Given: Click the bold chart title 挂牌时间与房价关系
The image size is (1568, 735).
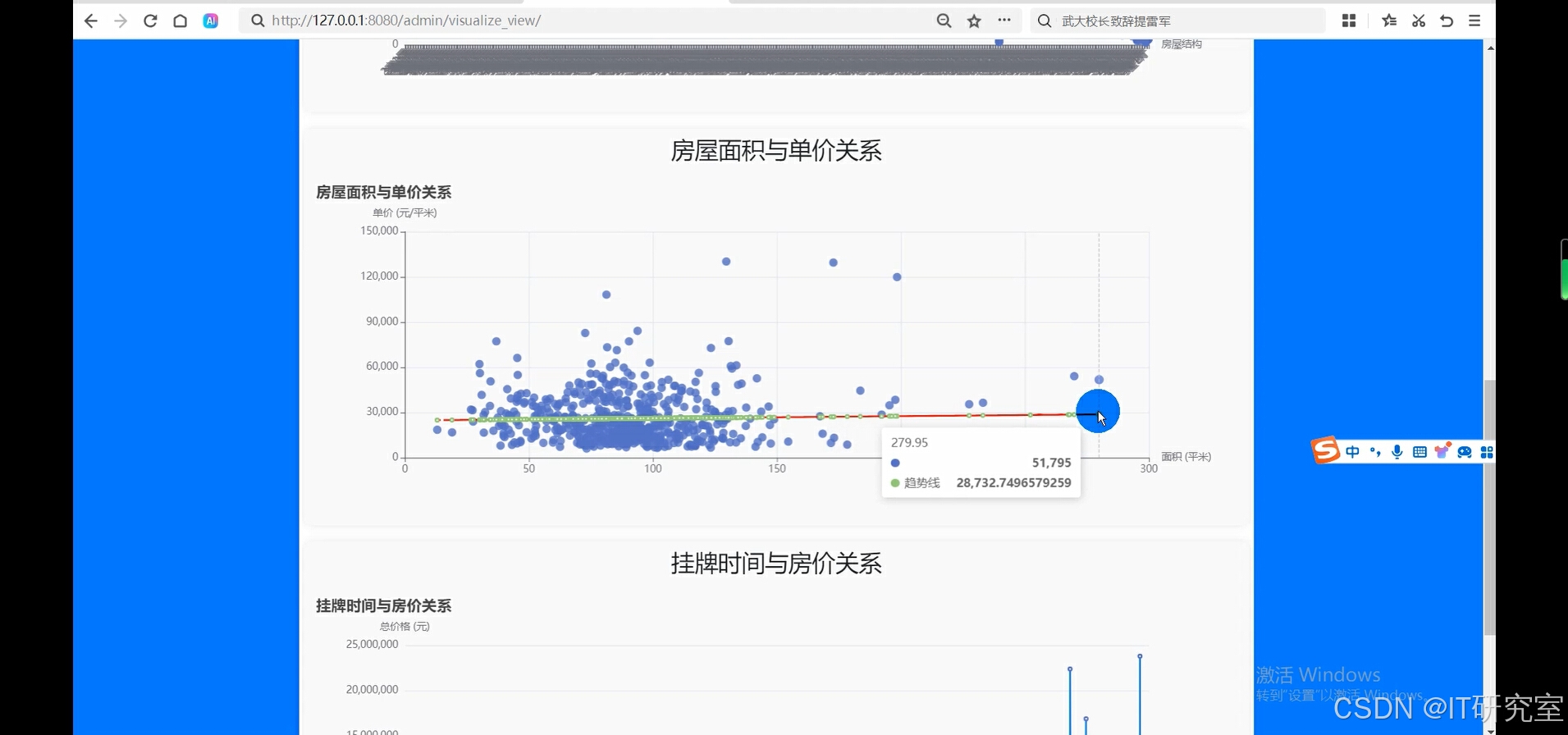Looking at the screenshot, I should click(384, 606).
